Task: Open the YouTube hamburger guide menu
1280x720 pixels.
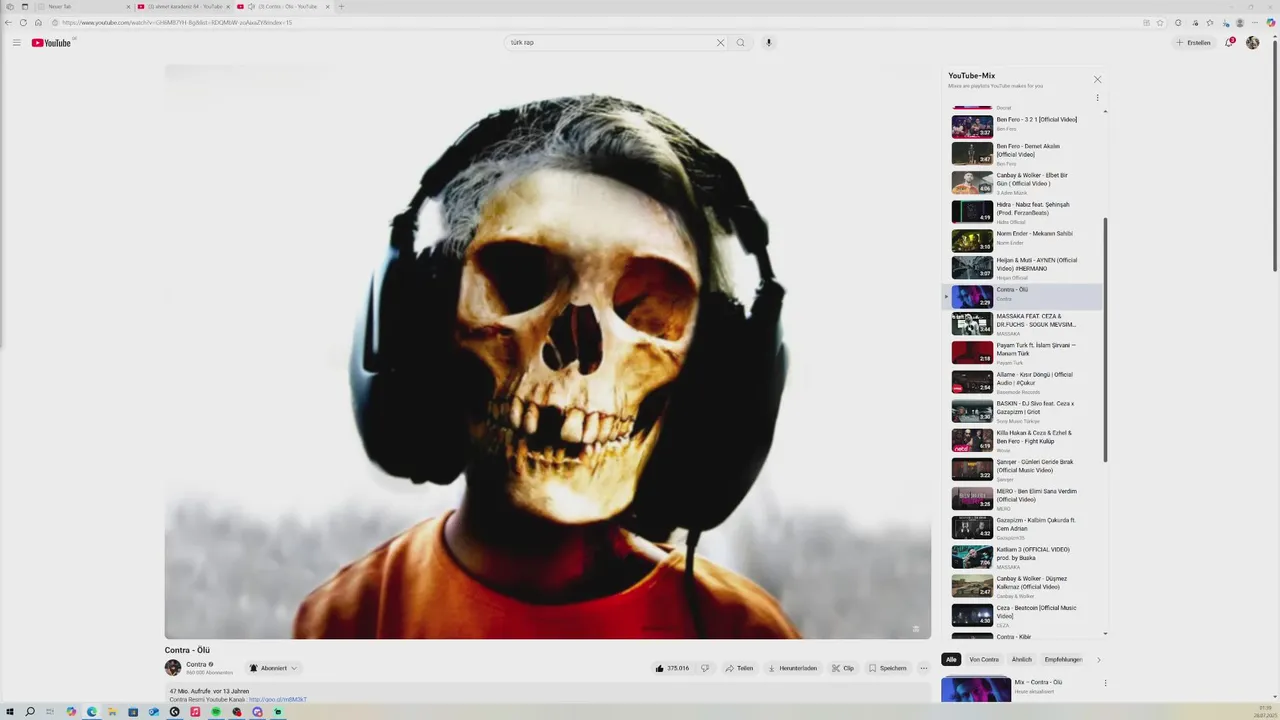Action: coord(16,43)
